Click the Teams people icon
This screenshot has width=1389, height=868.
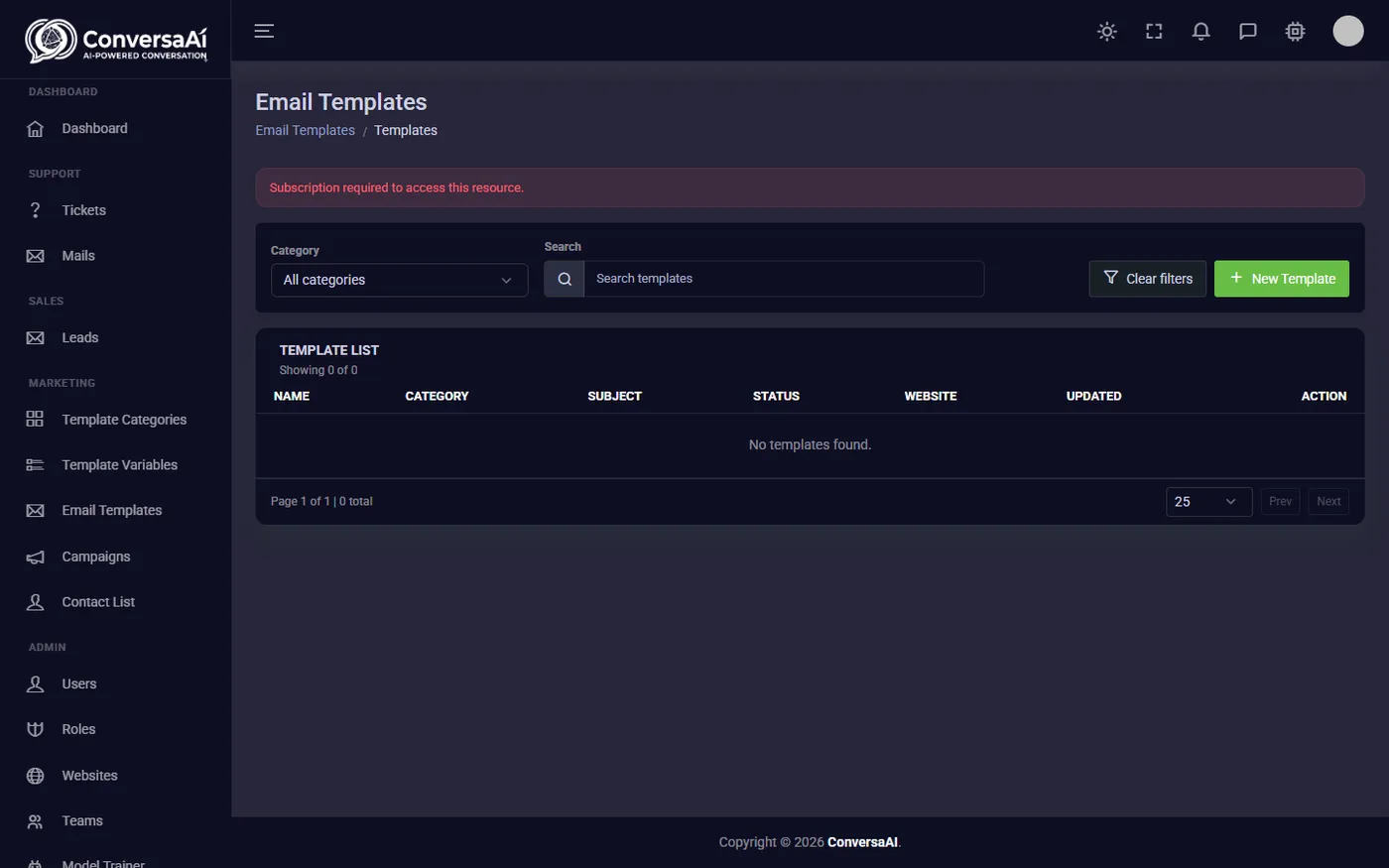tap(35, 821)
